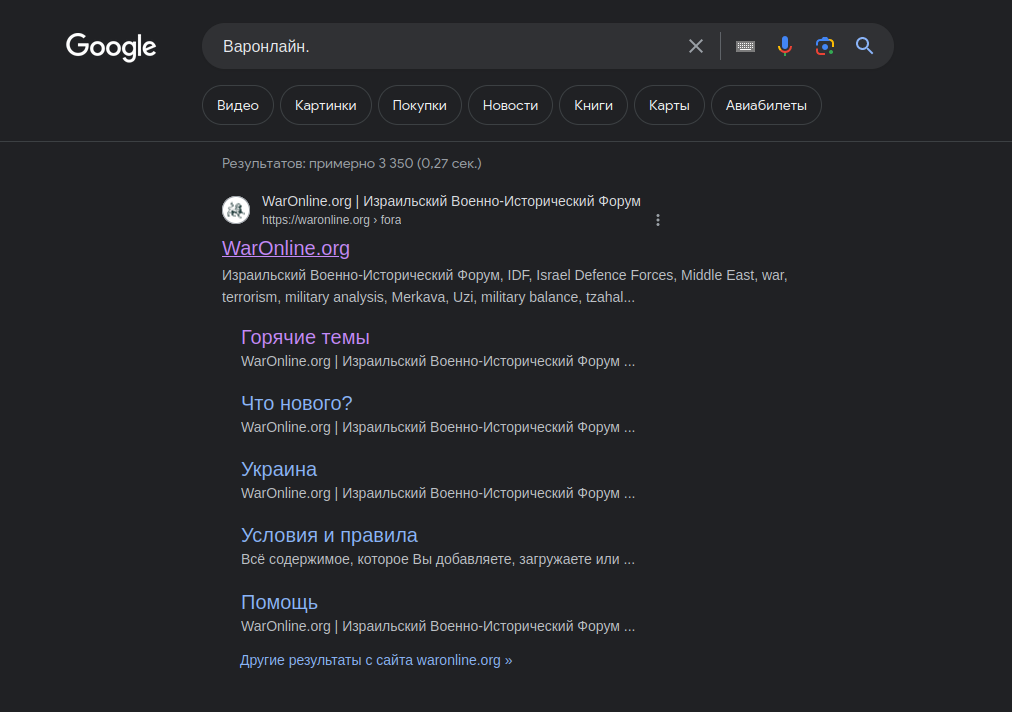Click snippet Всё содержимое, которое Вы добавляете
Viewport: 1012px width, 712px height.
click(438, 560)
